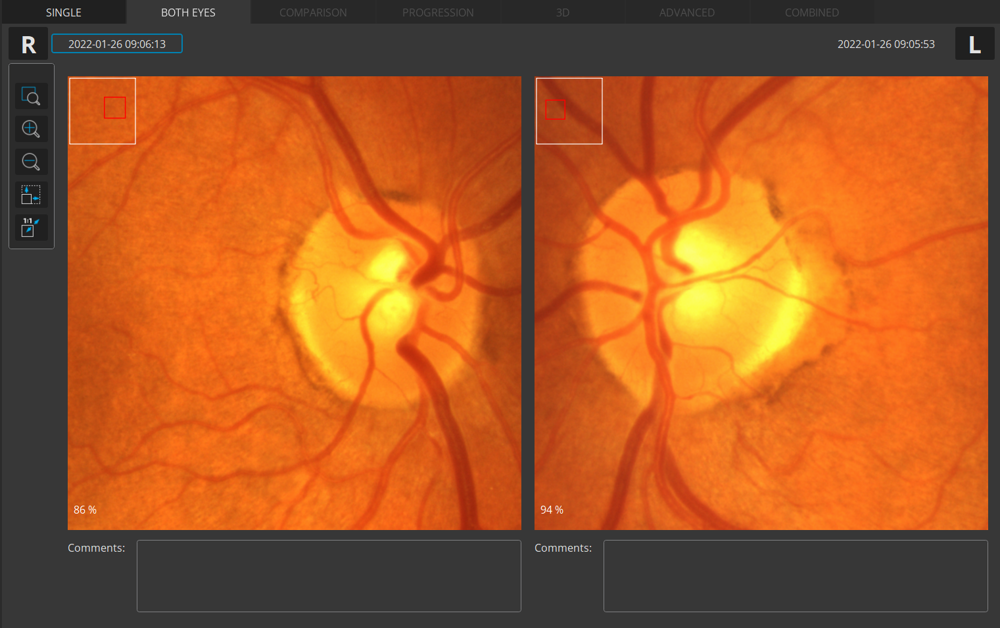Select the BOTH EYES tab
The width and height of the screenshot is (1000, 628).
coord(188,12)
